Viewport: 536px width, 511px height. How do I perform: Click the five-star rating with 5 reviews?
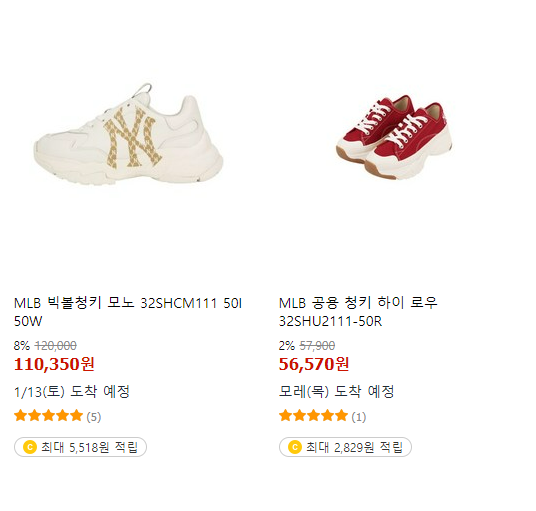49,416
